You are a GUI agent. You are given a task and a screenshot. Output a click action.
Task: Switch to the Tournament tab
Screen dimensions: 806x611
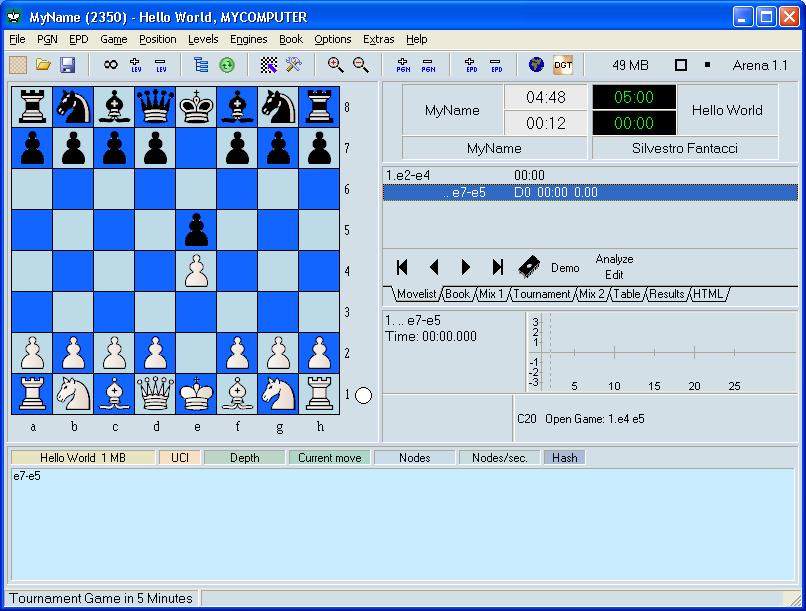542,294
